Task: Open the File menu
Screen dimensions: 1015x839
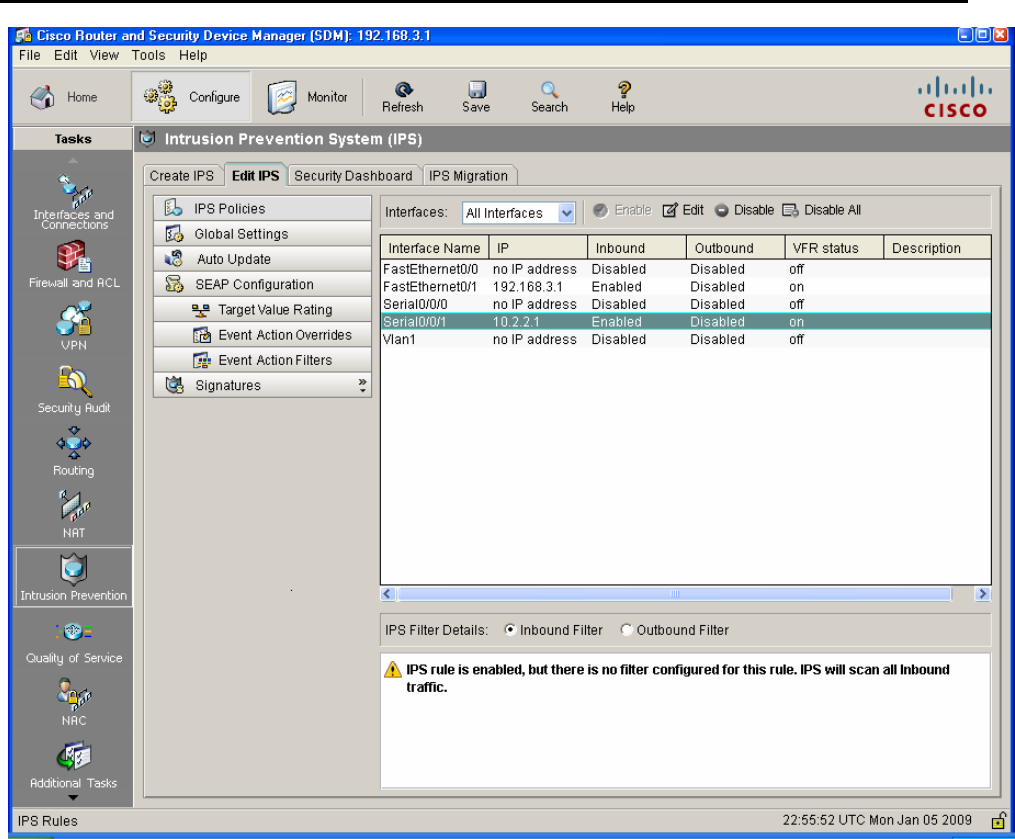Action: point(30,56)
